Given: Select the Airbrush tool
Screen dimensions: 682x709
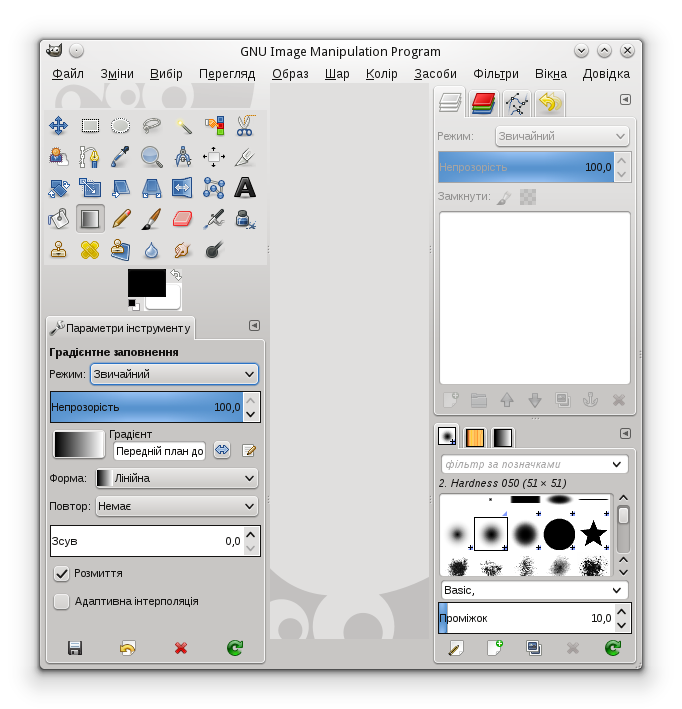Looking at the screenshot, I should 214,219.
